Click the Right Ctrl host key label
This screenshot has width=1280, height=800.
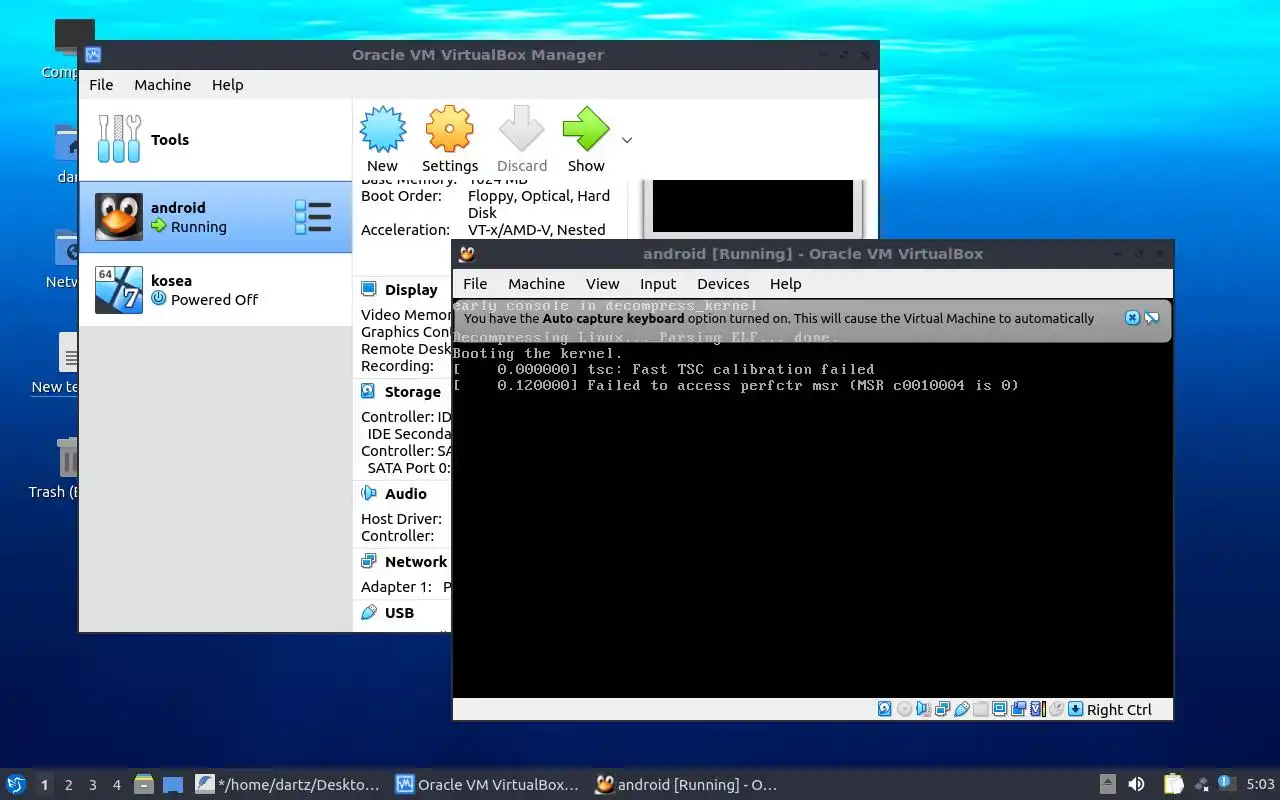tap(1119, 709)
